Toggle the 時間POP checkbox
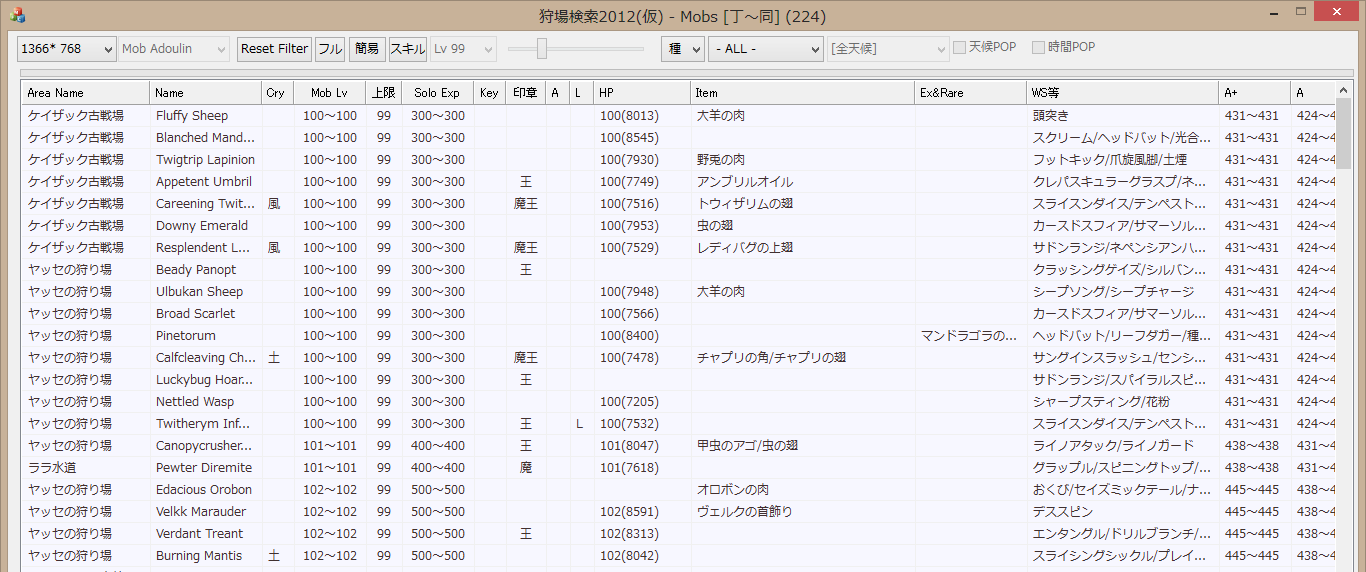Screen dimensions: 1366x572 (x=1039, y=48)
